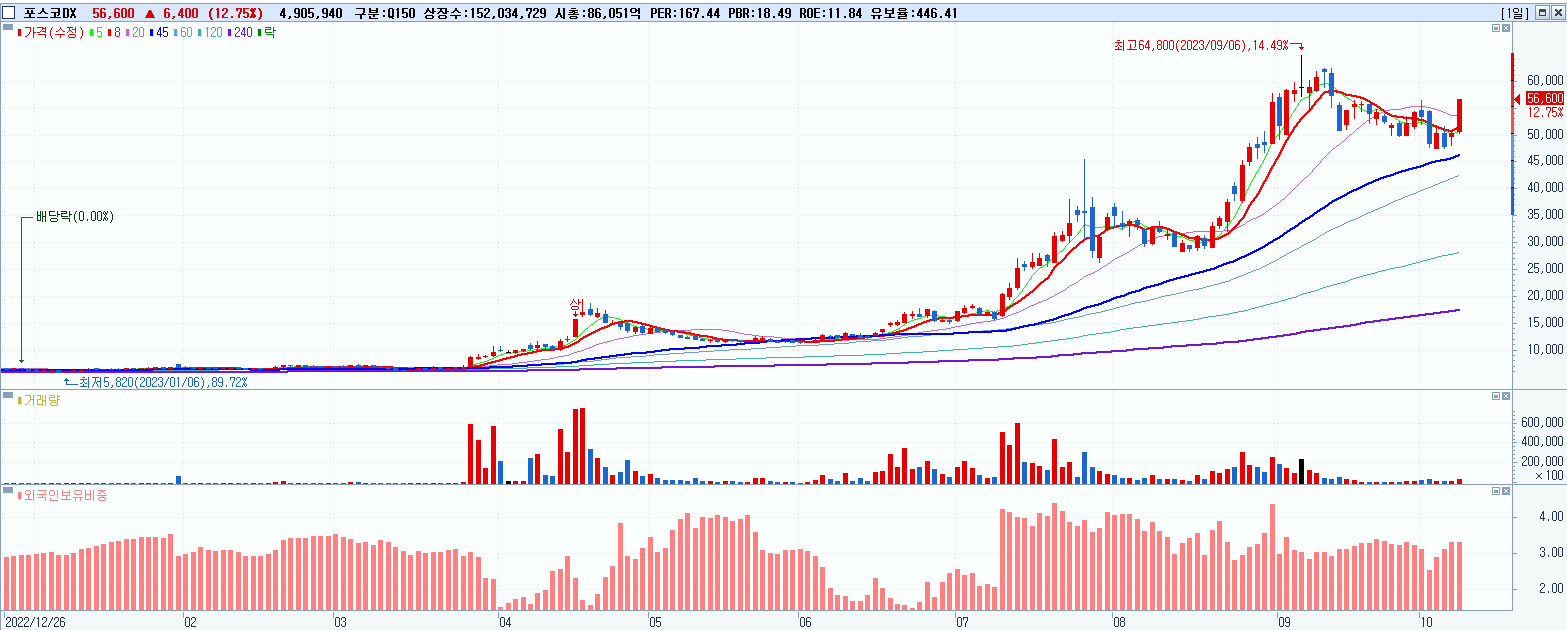Viewport: 1567px width, 630px height.
Task: Click the foreign ownership panel corner handle
Action: coord(6,491)
